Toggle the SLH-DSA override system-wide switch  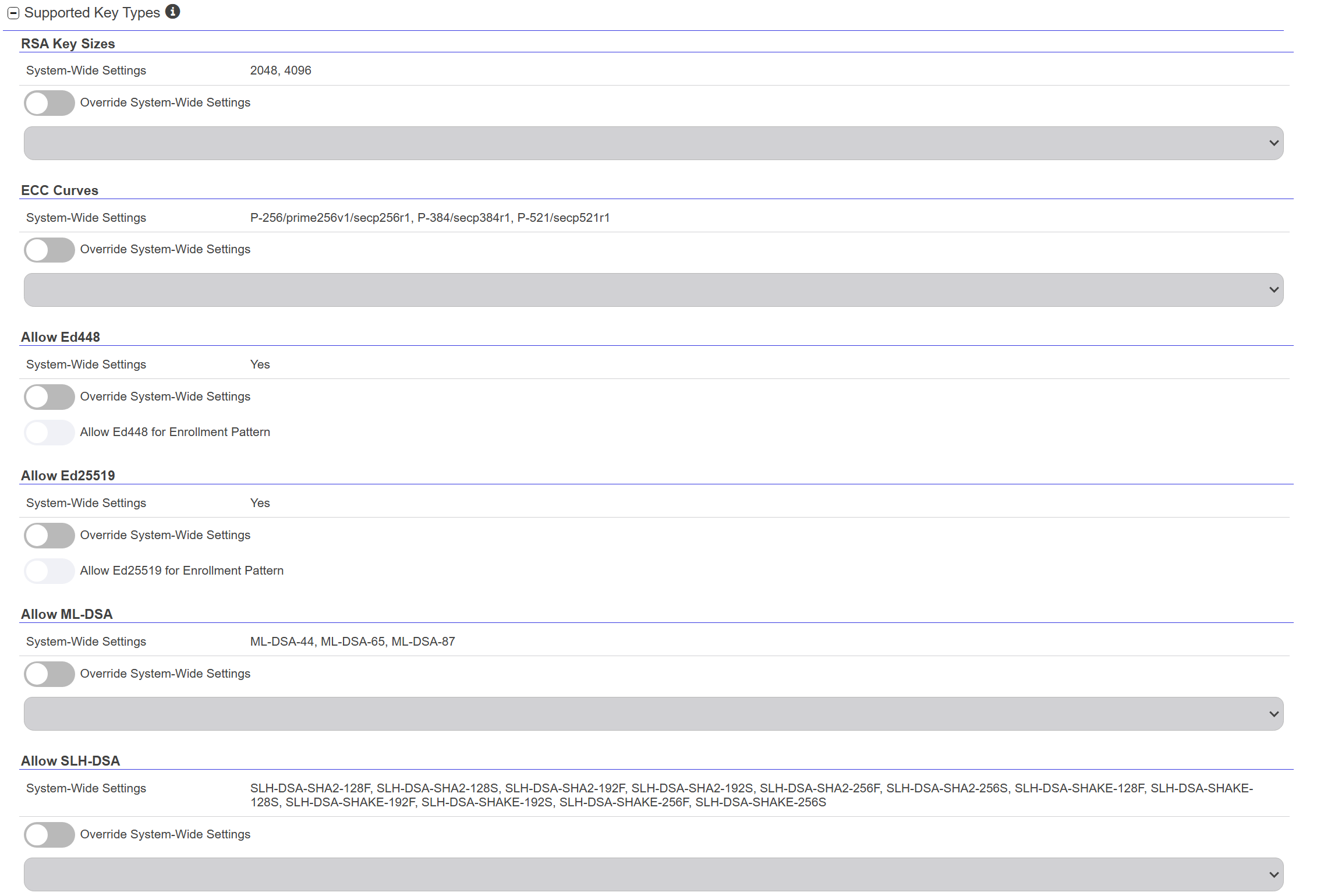49,835
